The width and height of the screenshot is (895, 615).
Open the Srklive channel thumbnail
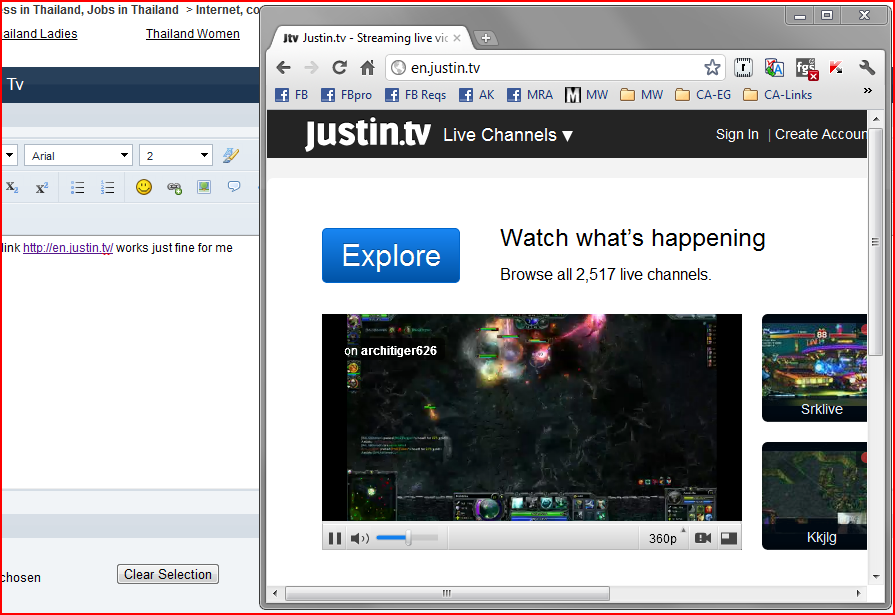tap(815, 368)
